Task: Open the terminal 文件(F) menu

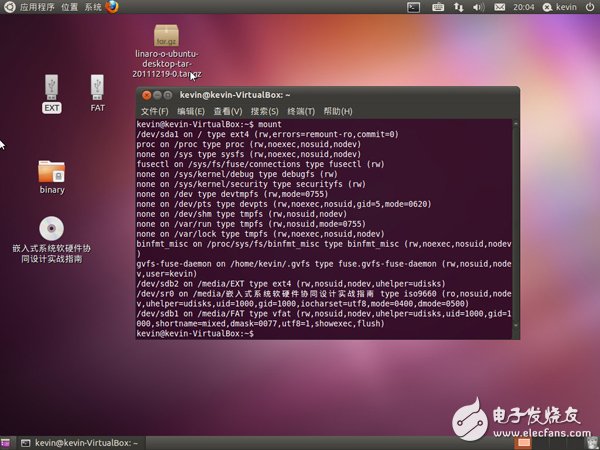Action: 154,111
